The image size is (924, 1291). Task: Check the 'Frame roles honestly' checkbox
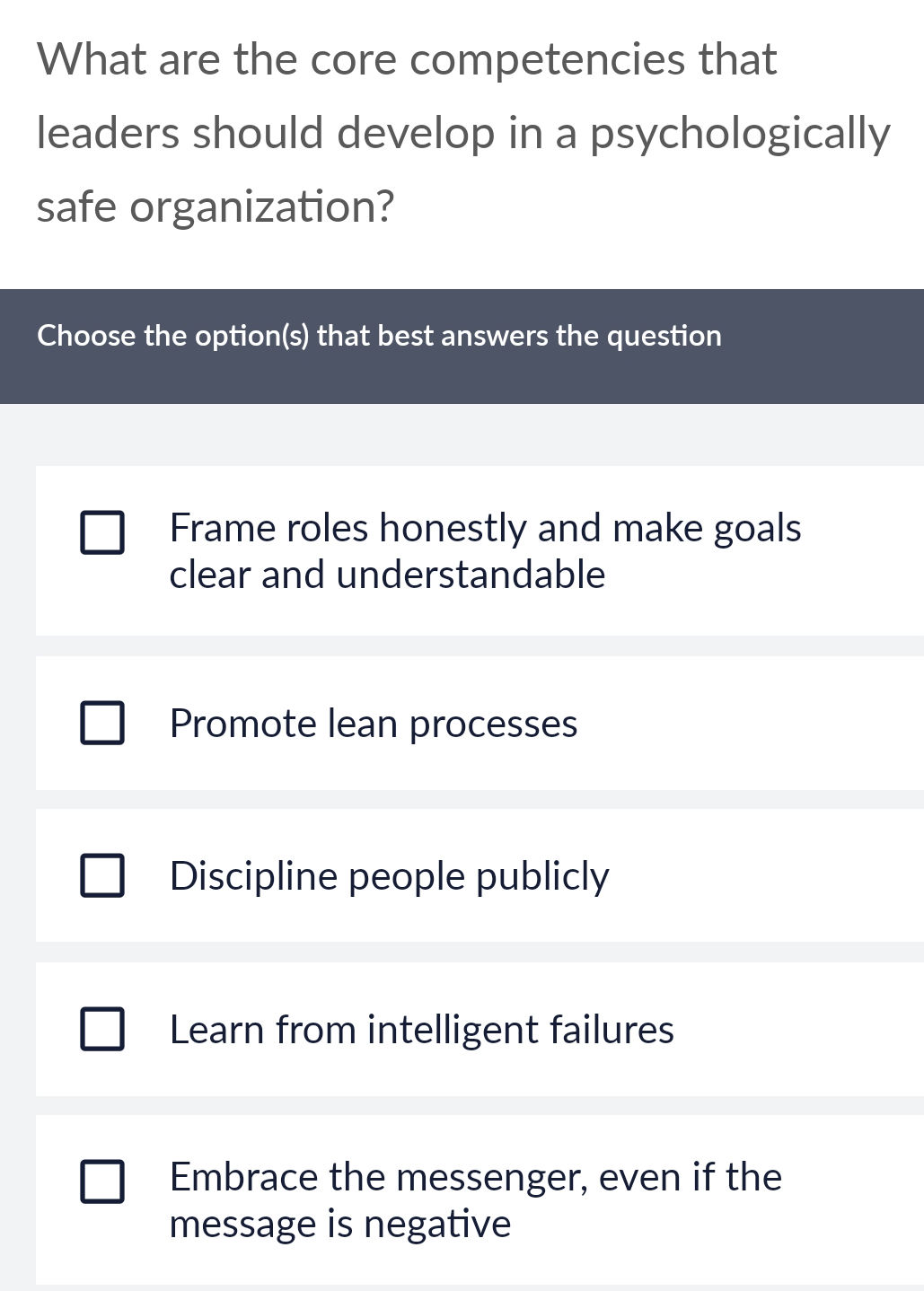tap(102, 533)
